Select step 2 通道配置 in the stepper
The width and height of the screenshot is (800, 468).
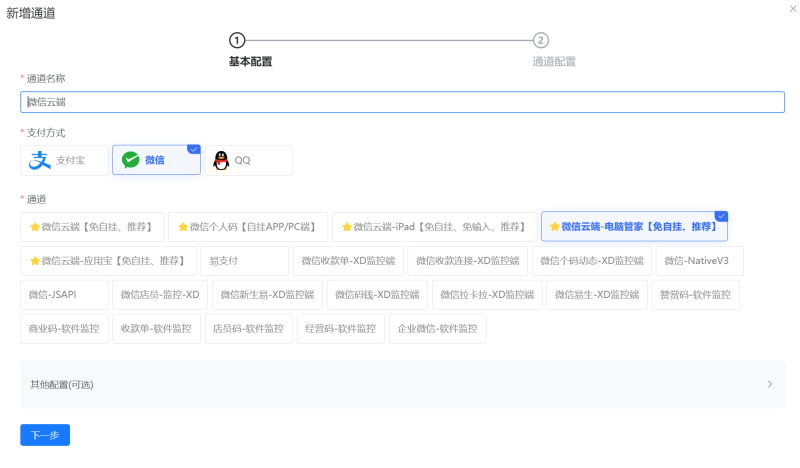(x=554, y=50)
